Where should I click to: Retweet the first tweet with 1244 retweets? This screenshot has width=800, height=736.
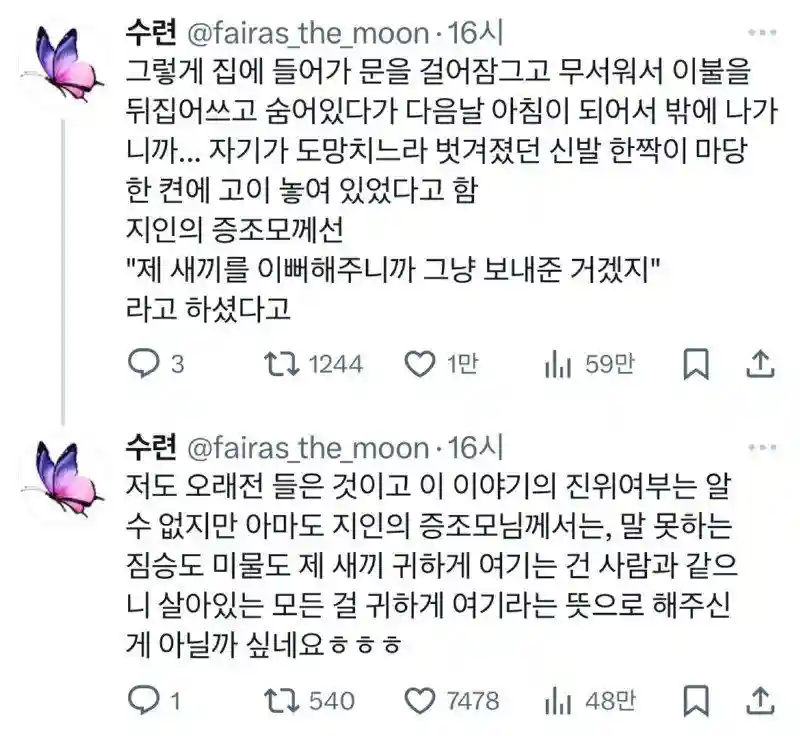click(285, 365)
